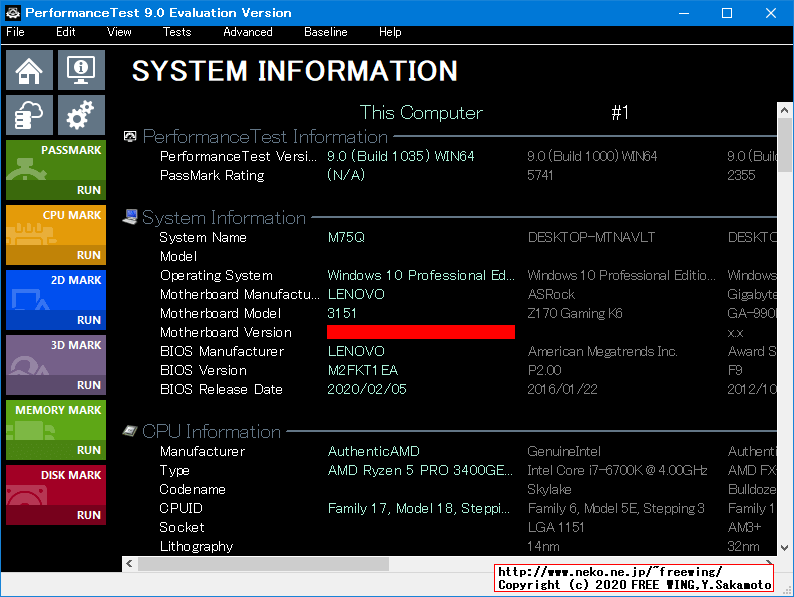Click the Operating System row label
The image size is (794, 597).
pos(216,275)
